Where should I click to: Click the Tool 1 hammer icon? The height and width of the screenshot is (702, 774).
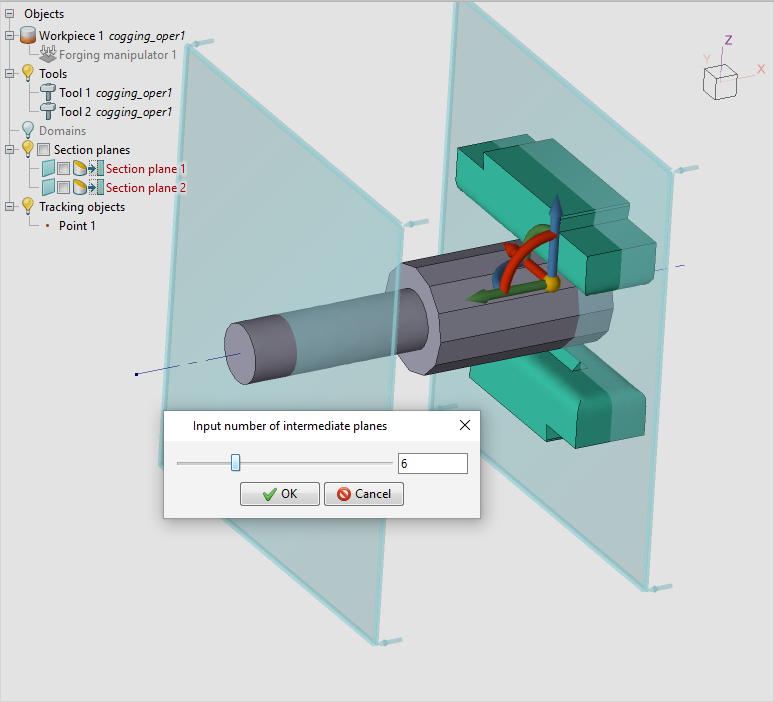tap(47, 93)
